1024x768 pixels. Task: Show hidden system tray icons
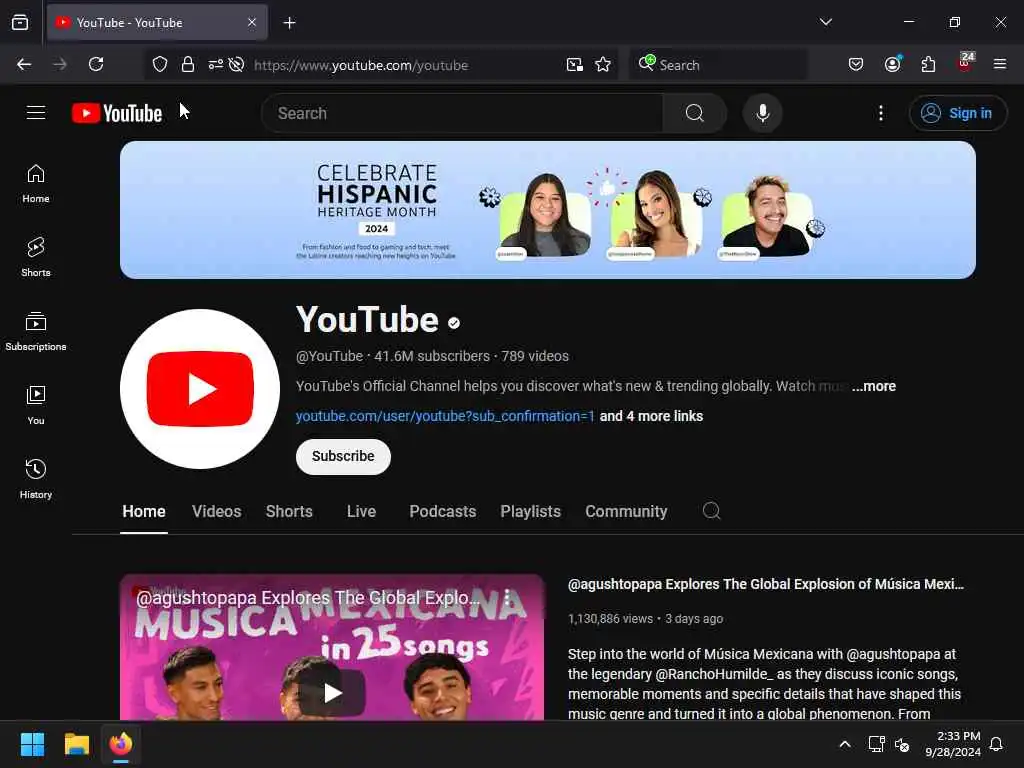(x=844, y=744)
